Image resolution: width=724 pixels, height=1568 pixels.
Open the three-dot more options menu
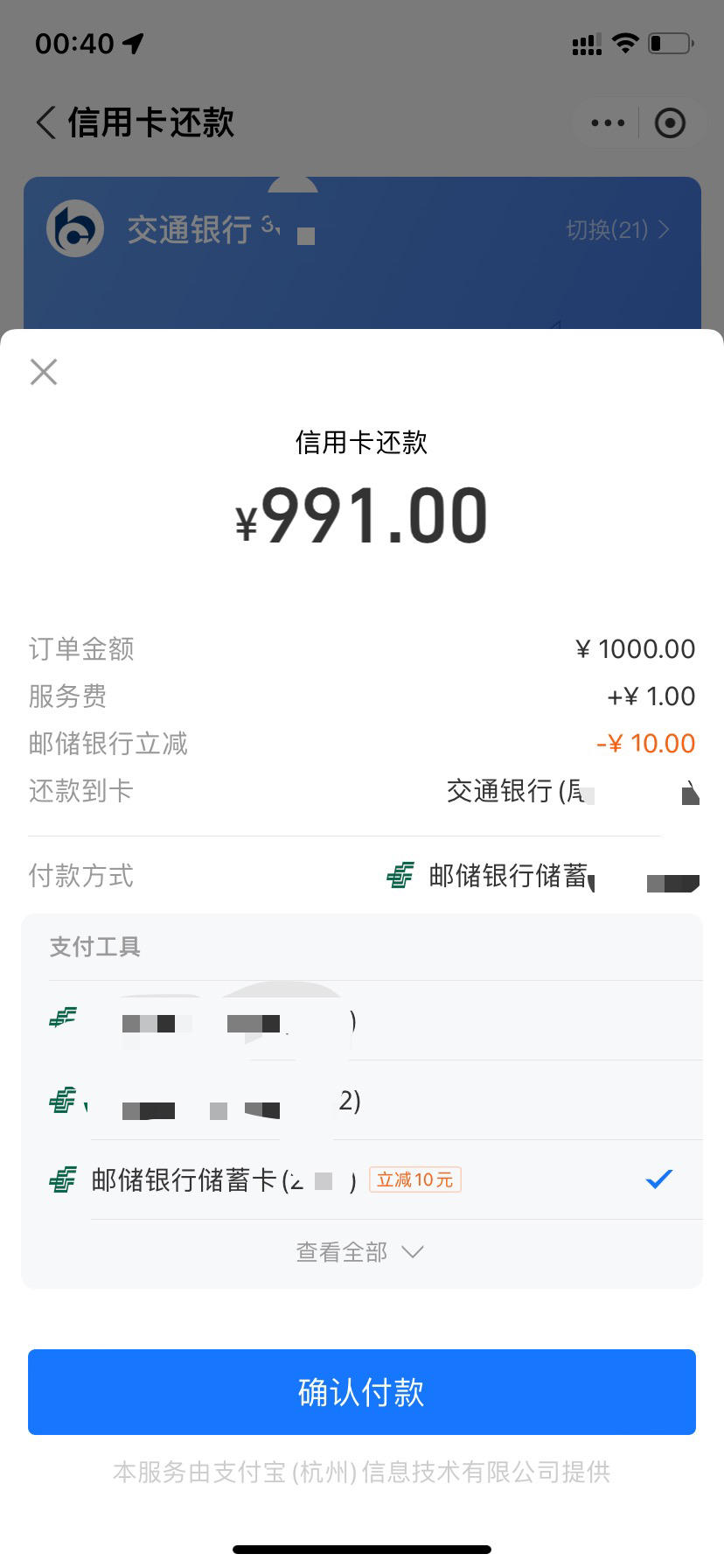608,123
